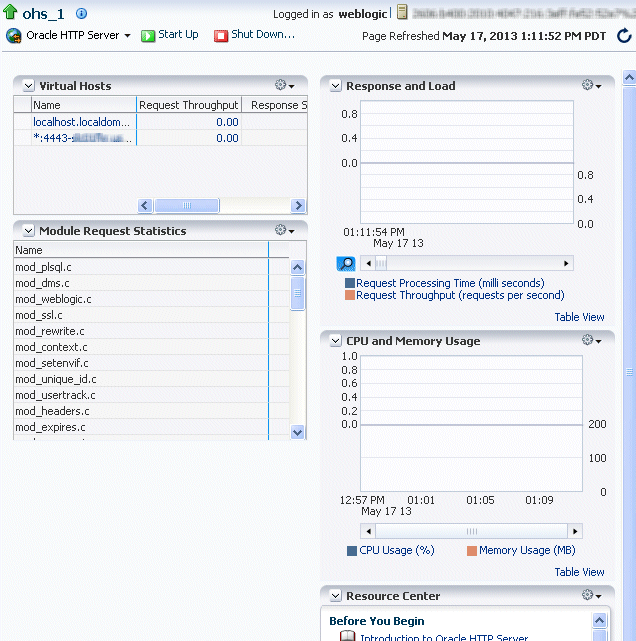
Task: Collapse the Virtual Hosts panel
Action: [x=28, y=86]
